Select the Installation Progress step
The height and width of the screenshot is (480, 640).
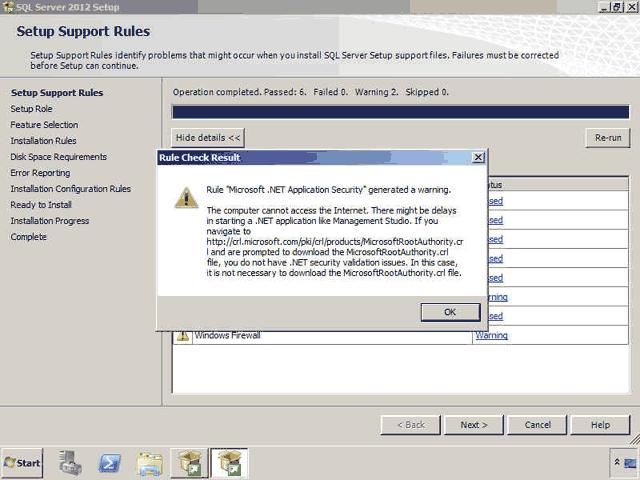[x=50, y=221]
